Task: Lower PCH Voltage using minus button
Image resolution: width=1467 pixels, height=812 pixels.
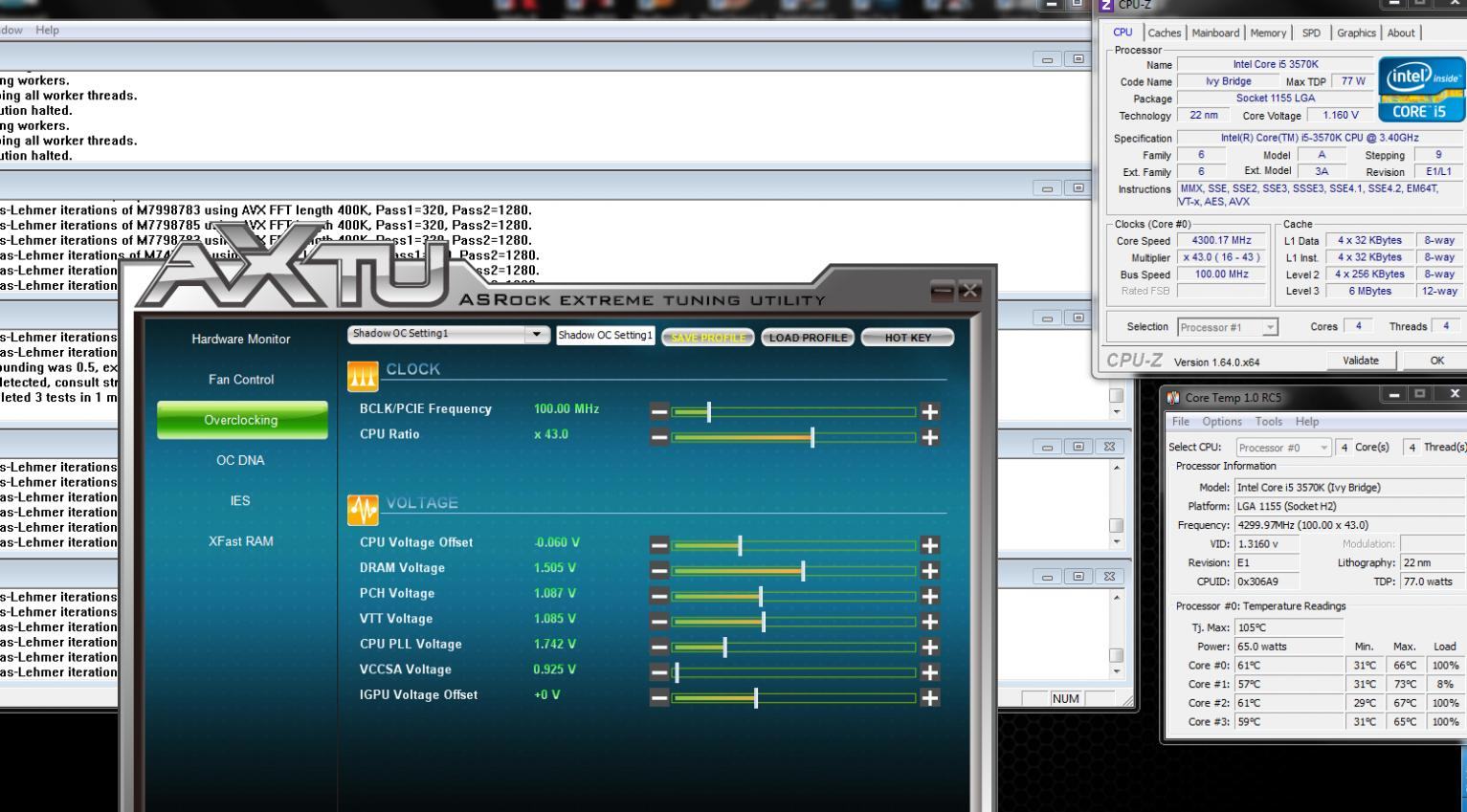Action: click(x=659, y=597)
